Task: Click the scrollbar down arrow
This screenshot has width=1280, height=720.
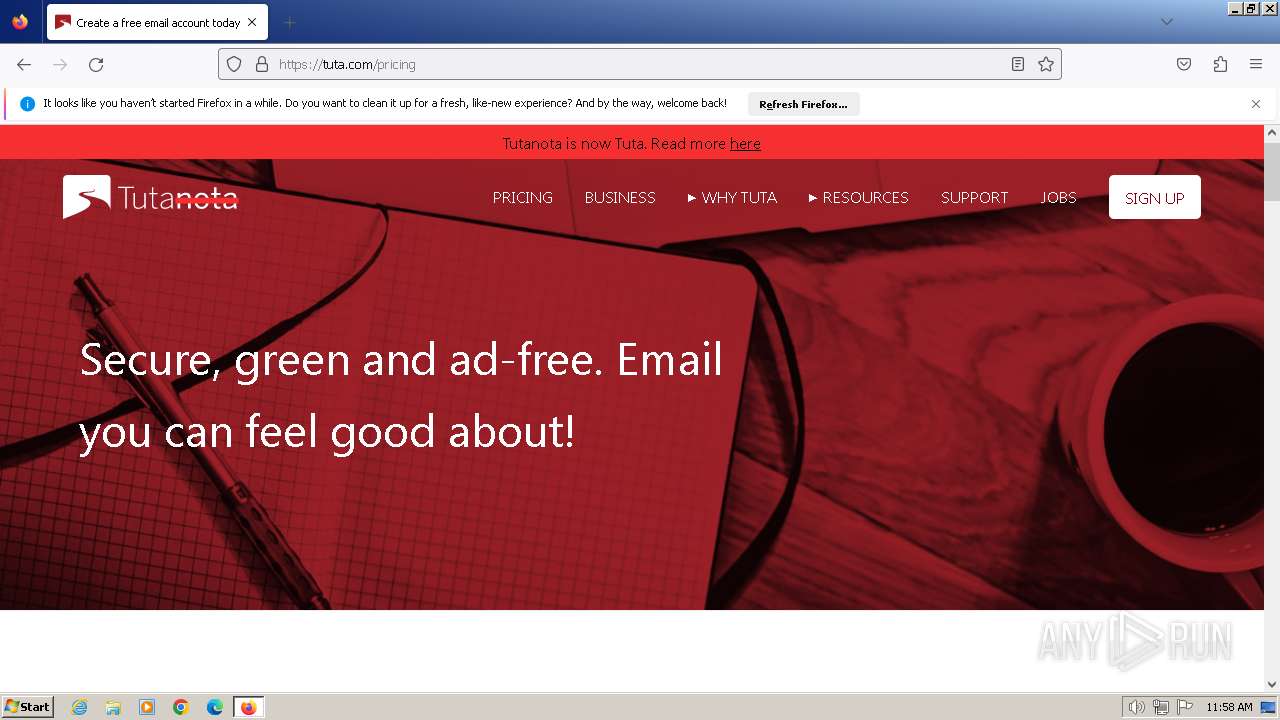Action: click(1272, 684)
